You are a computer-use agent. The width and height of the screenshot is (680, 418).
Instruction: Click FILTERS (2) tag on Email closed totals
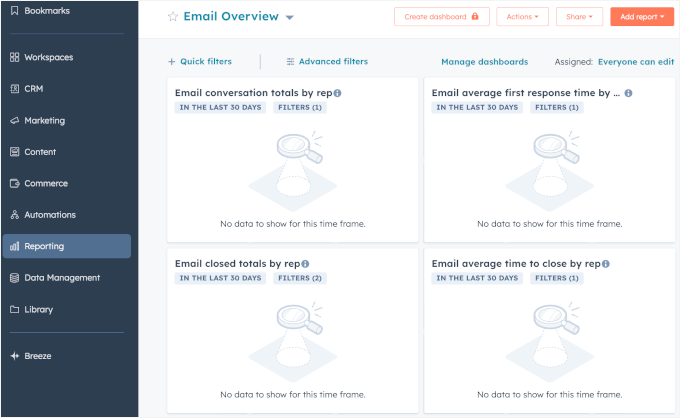[297, 278]
